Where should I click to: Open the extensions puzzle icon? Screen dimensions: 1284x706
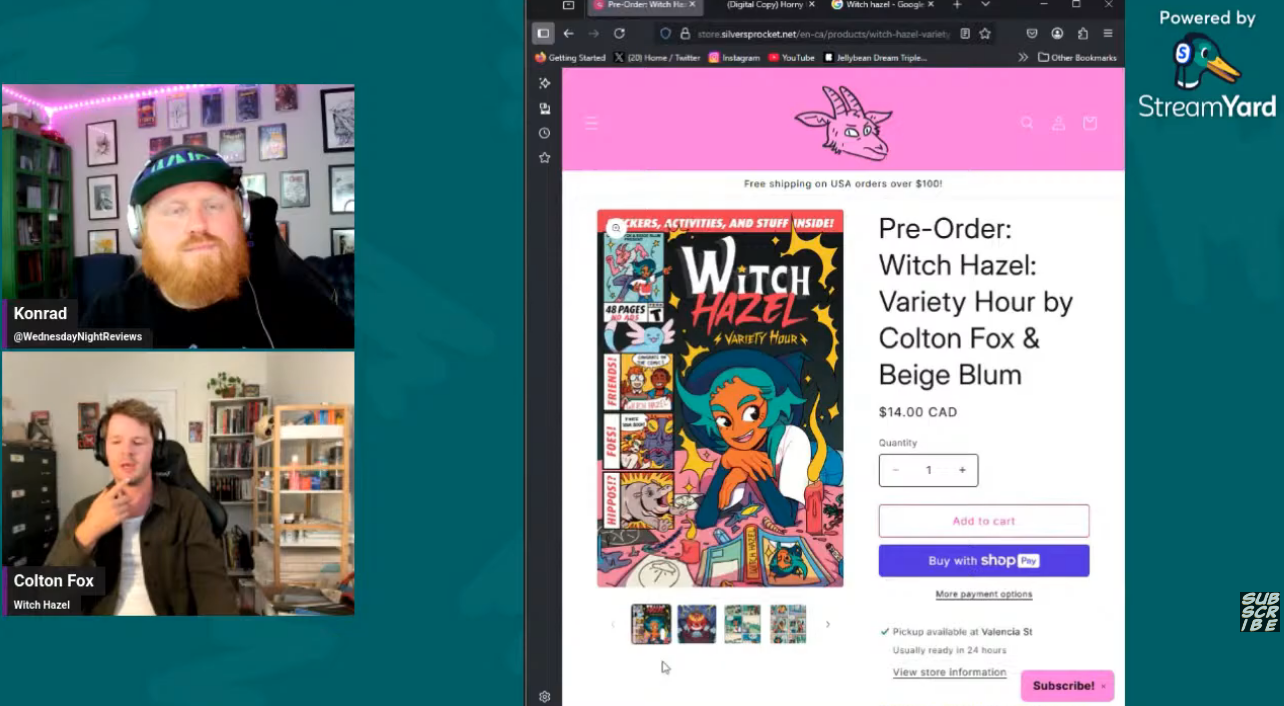[x=1082, y=33]
